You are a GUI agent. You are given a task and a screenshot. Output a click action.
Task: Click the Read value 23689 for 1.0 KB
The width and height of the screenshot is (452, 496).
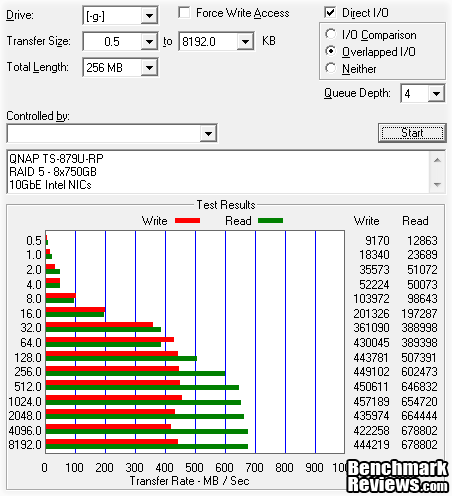tap(422, 255)
